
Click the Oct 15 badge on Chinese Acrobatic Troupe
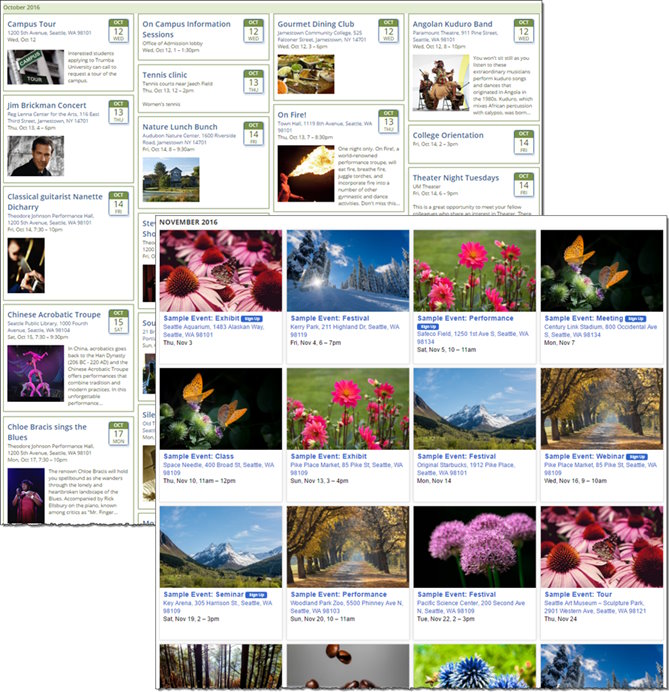[118, 321]
